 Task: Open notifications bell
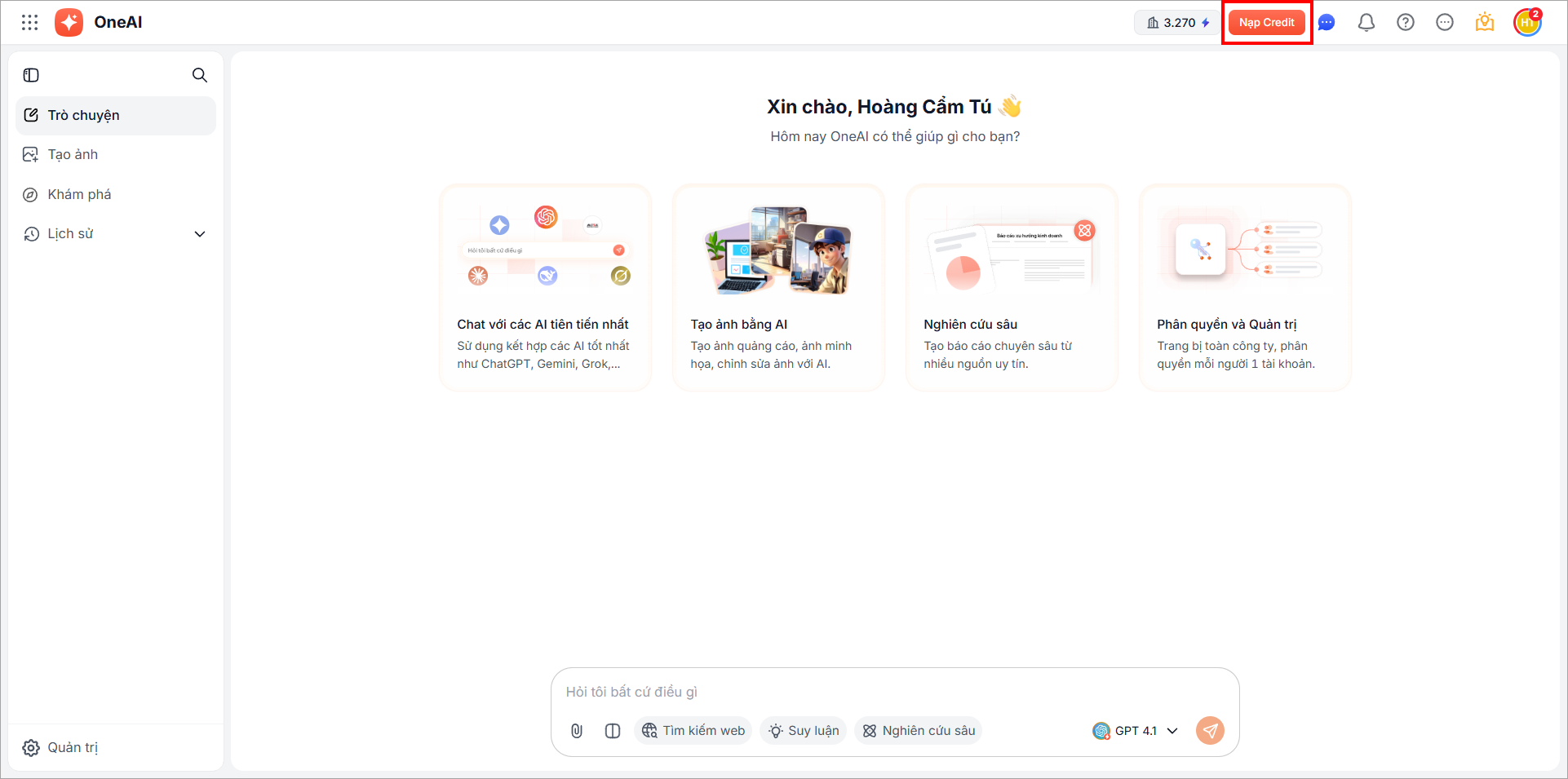coord(1366,23)
